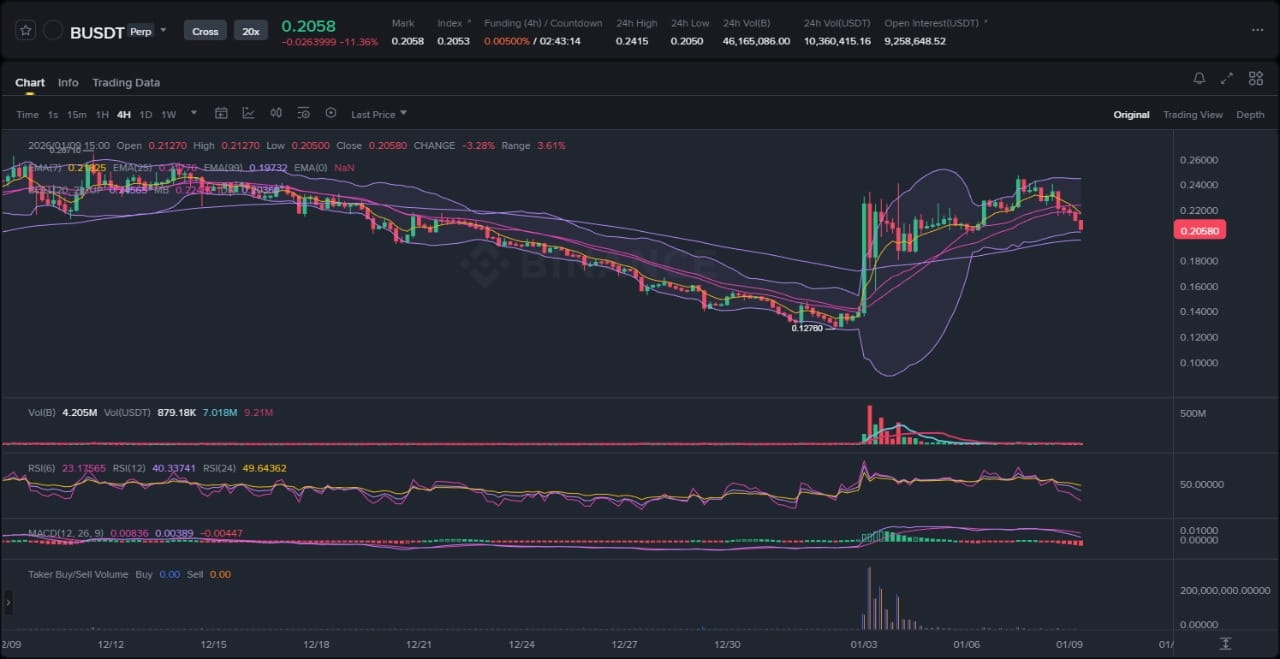Open the price alert bell icon
Image resolution: width=1280 pixels, height=659 pixels.
pos(1199,79)
